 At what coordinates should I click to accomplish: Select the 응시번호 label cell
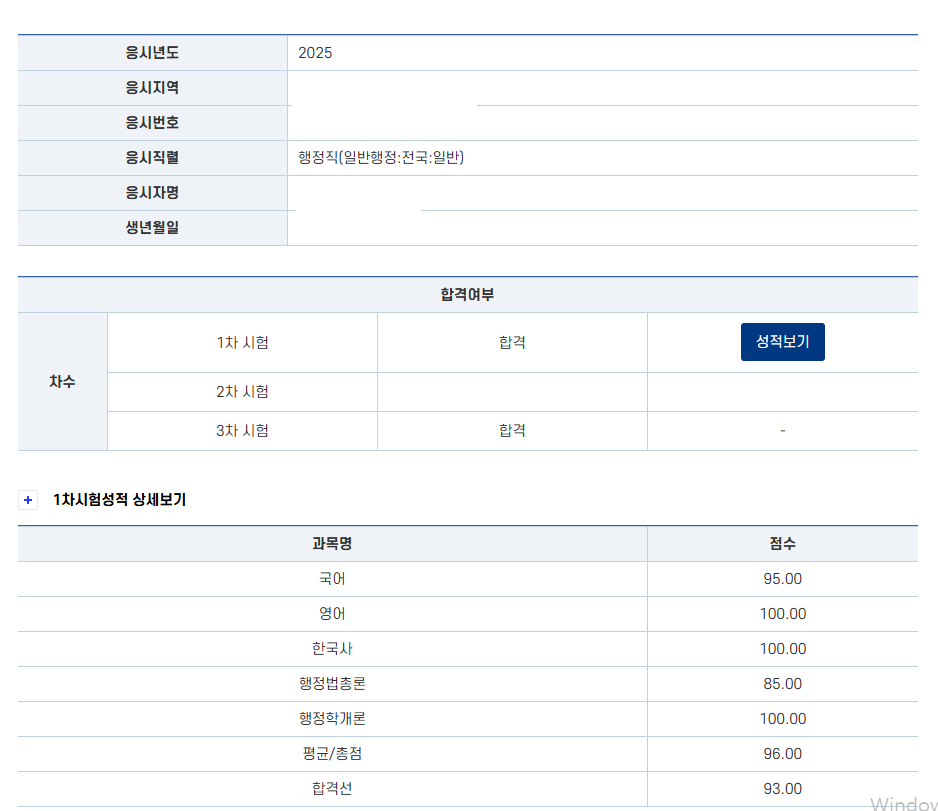pos(153,123)
